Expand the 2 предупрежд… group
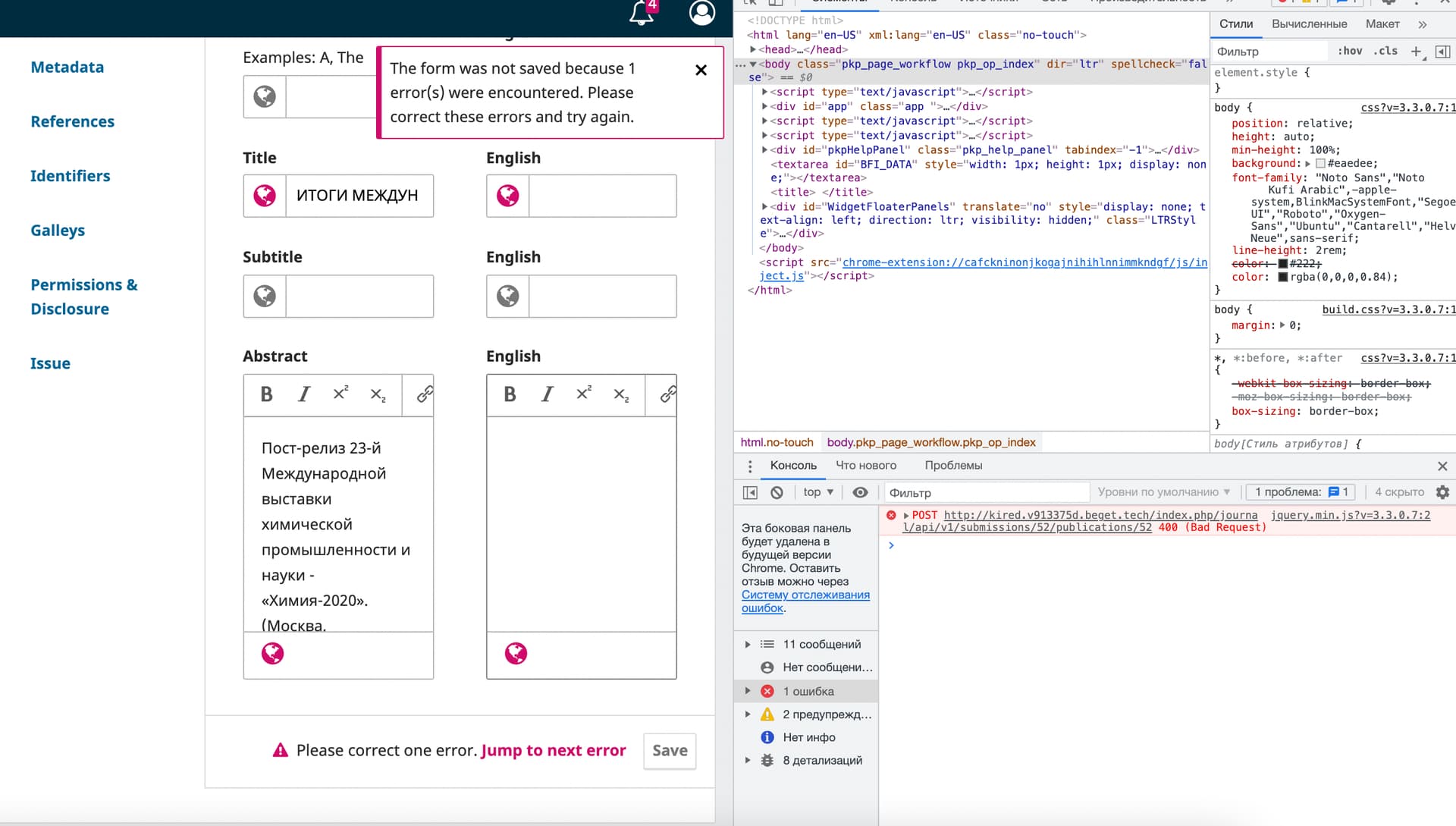Image resolution: width=1456 pixels, height=826 pixels. tap(748, 715)
